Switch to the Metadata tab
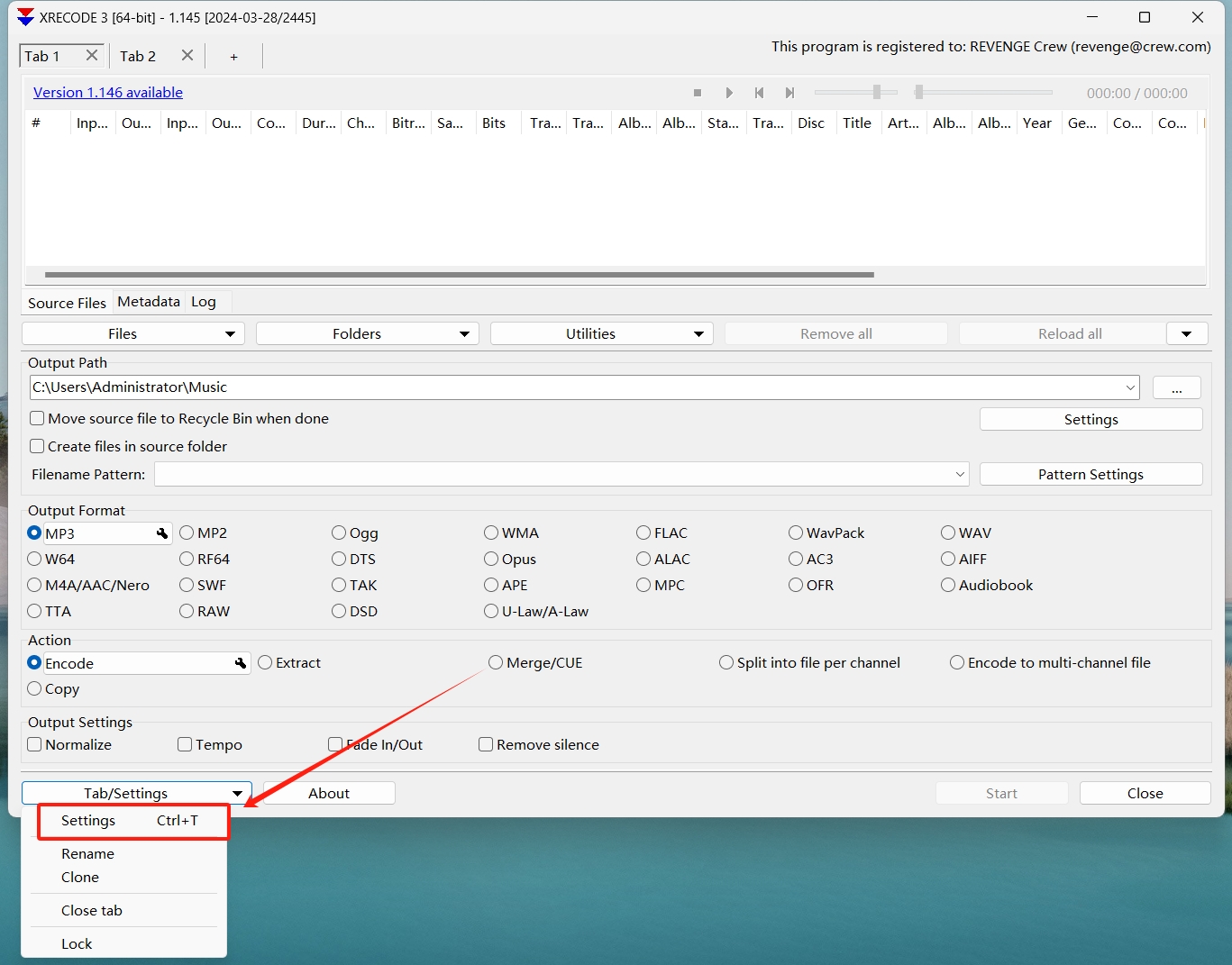 click(149, 302)
